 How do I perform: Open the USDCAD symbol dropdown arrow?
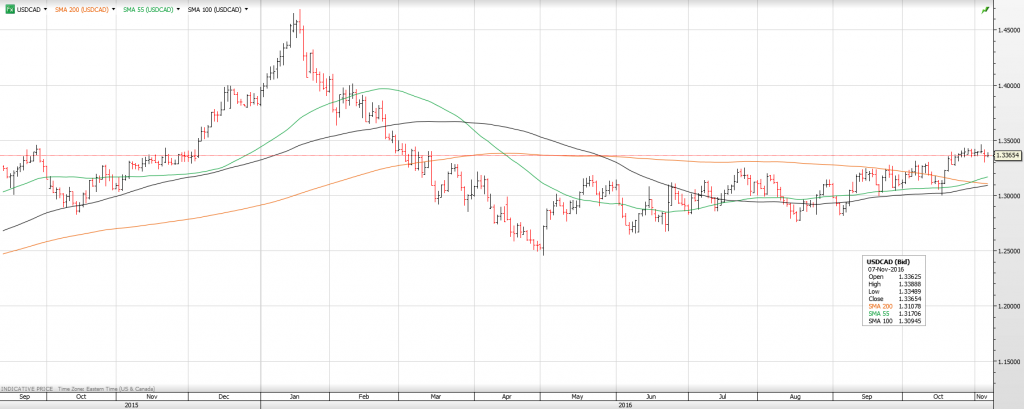pos(44,9)
